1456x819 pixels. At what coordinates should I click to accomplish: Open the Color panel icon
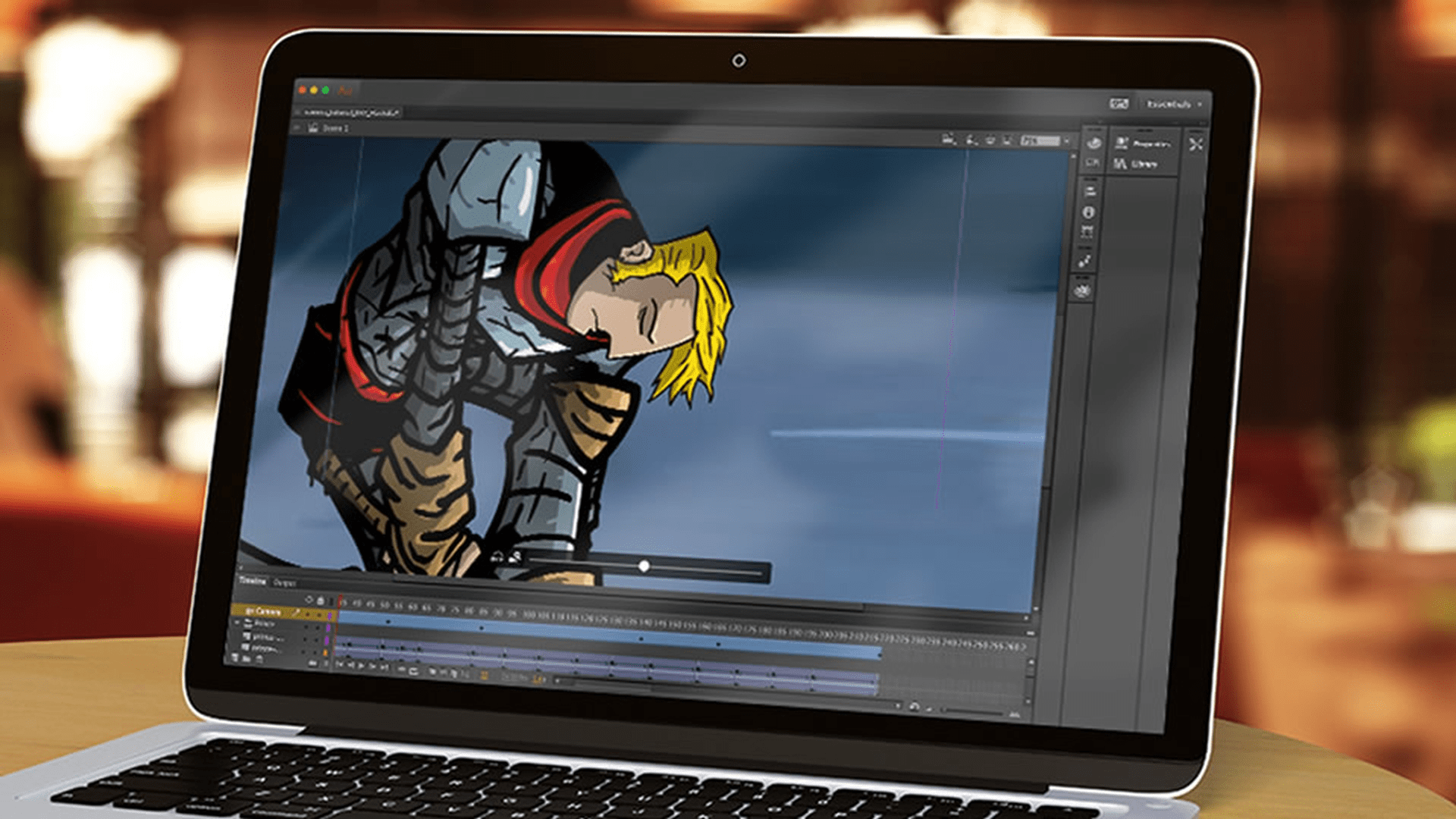click(1094, 143)
